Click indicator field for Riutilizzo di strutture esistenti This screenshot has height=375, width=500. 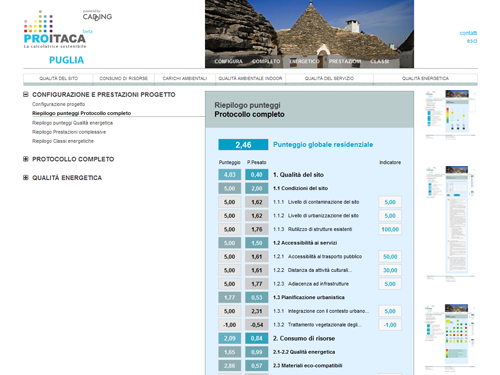pos(390,229)
